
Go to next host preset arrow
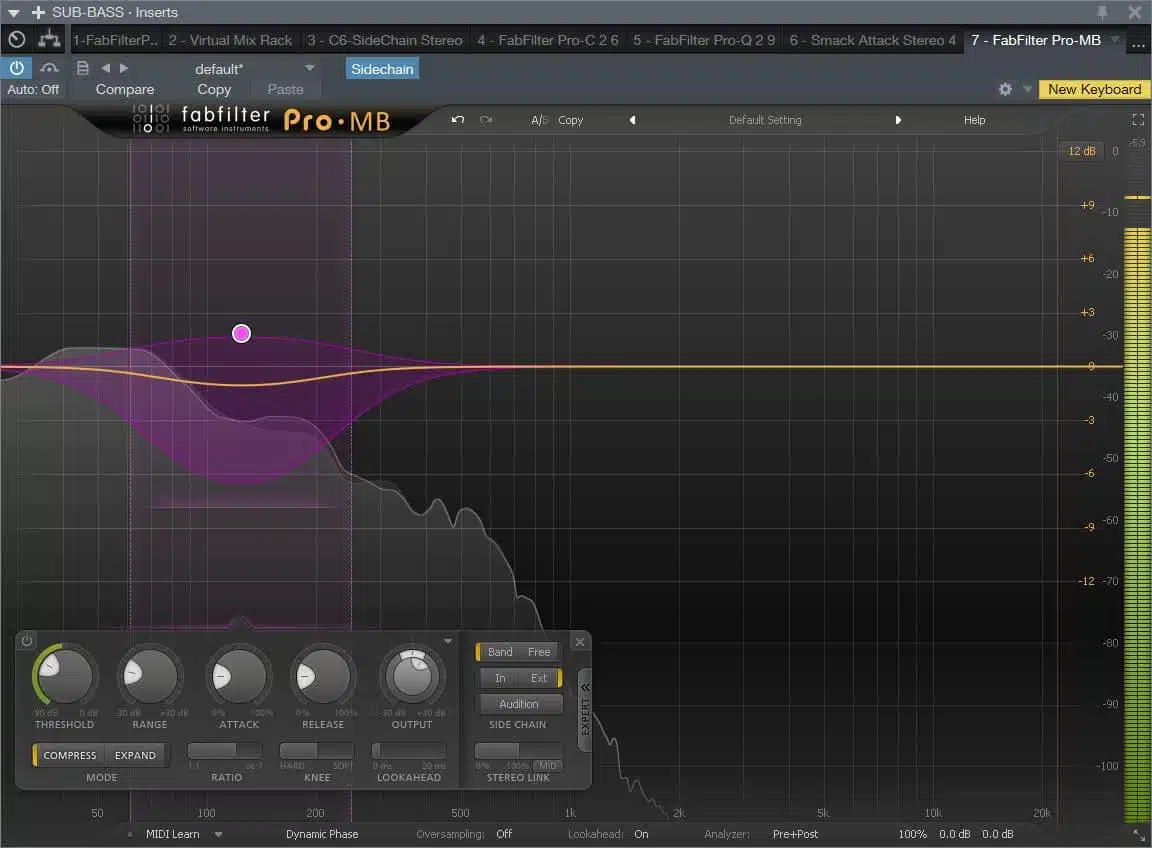coord(124,68)
